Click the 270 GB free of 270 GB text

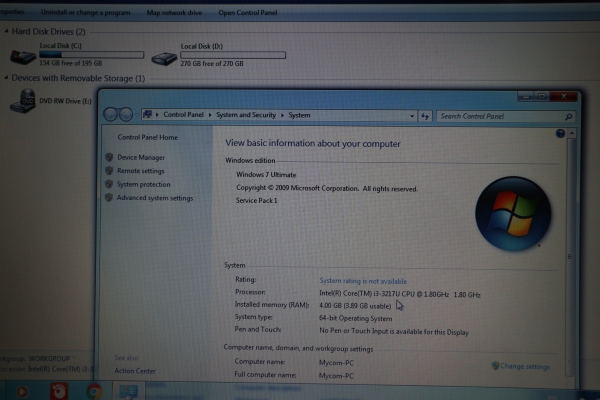pyautogui.click(x=212, y=64)
